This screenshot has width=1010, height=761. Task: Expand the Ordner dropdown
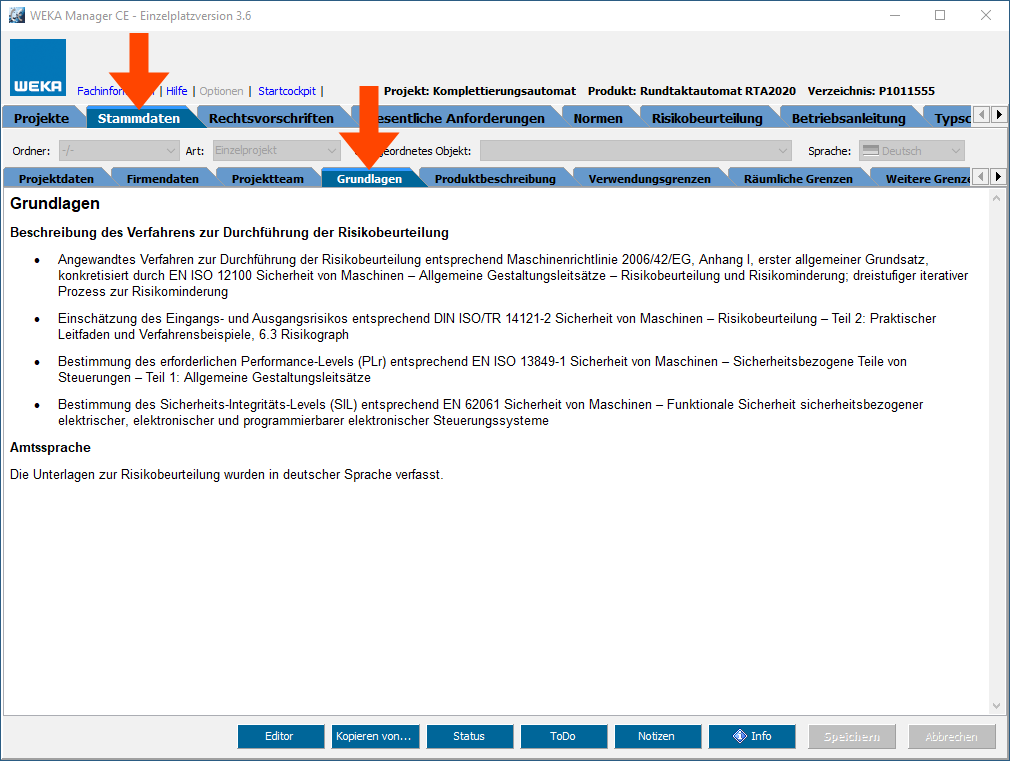pyautogui.click(x=170, y=151)
